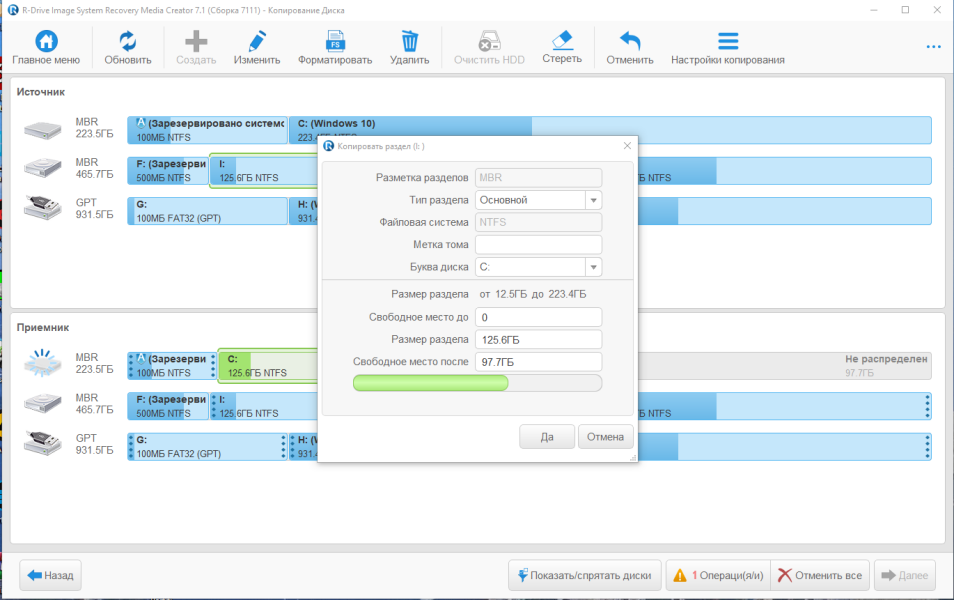Click the Метка тома input field
954x600 pixels.
click(538, 245)
